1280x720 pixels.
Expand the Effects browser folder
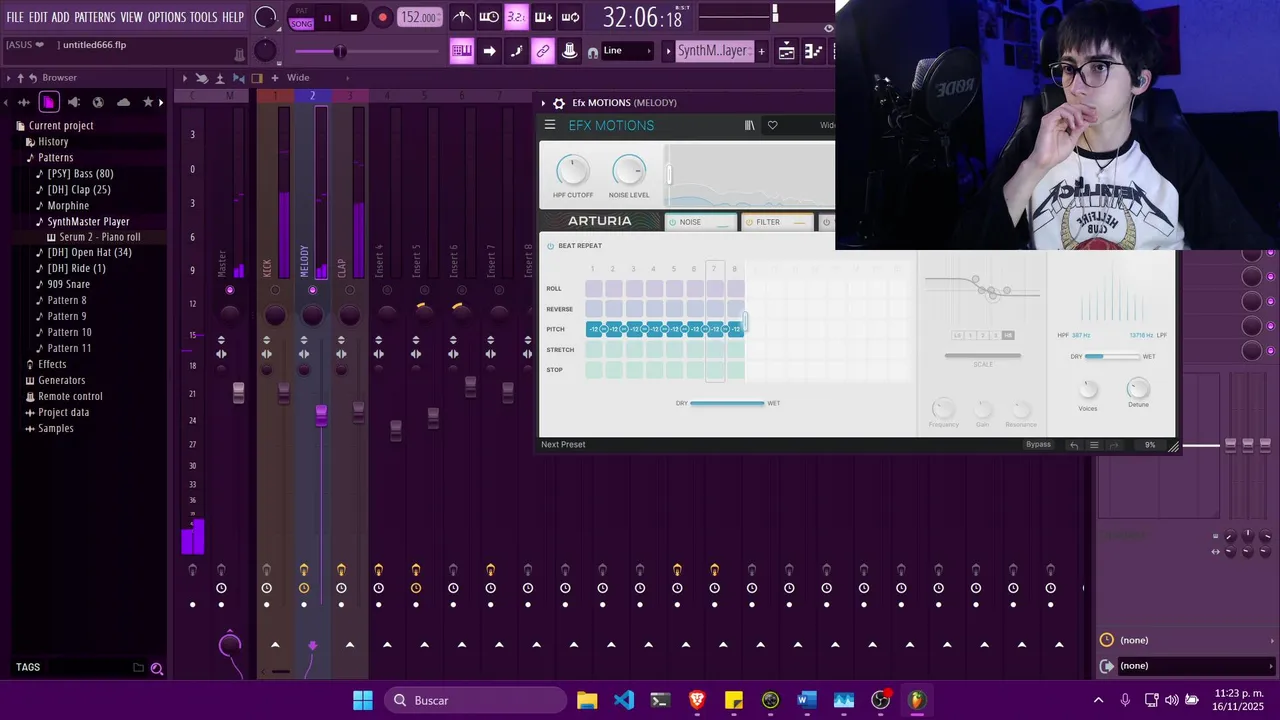[x=52, y=364]
